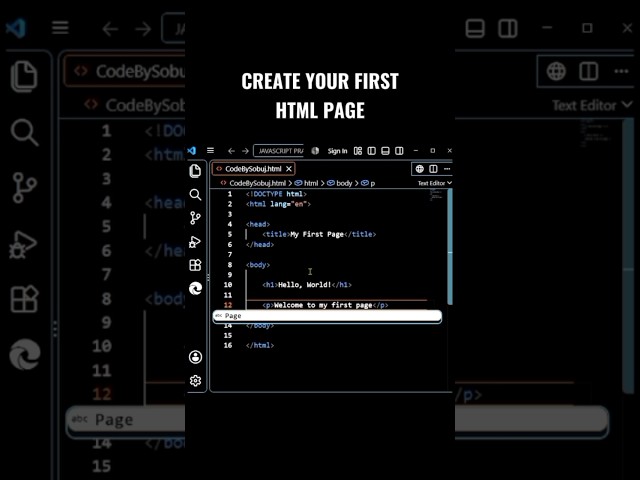This screenshot has height=480, width=640.
Task: Toggle the primary side bar in the center window
Action: pos(371,151)
